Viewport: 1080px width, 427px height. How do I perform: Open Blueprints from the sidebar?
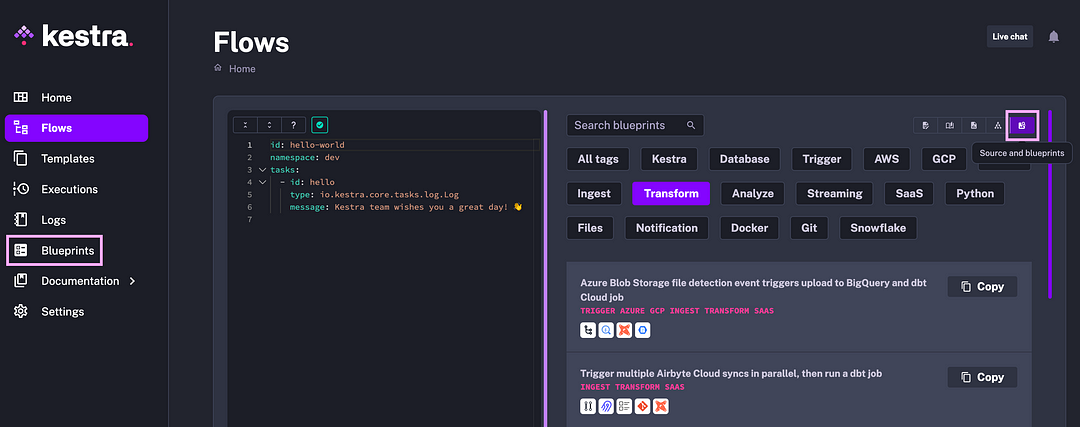coord(68,250)
